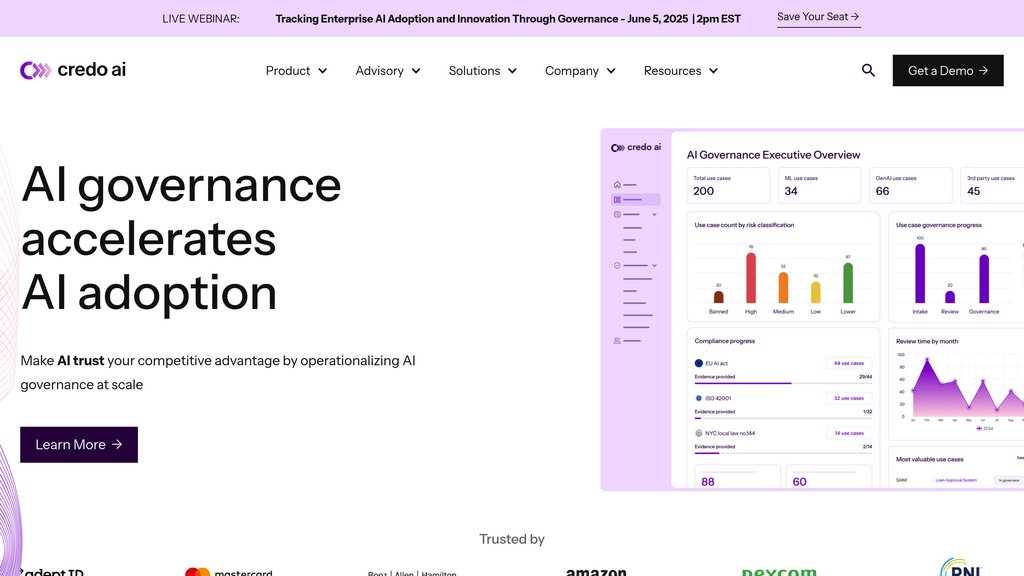Click the Learn More button
1024x576 pixels.
79,445
